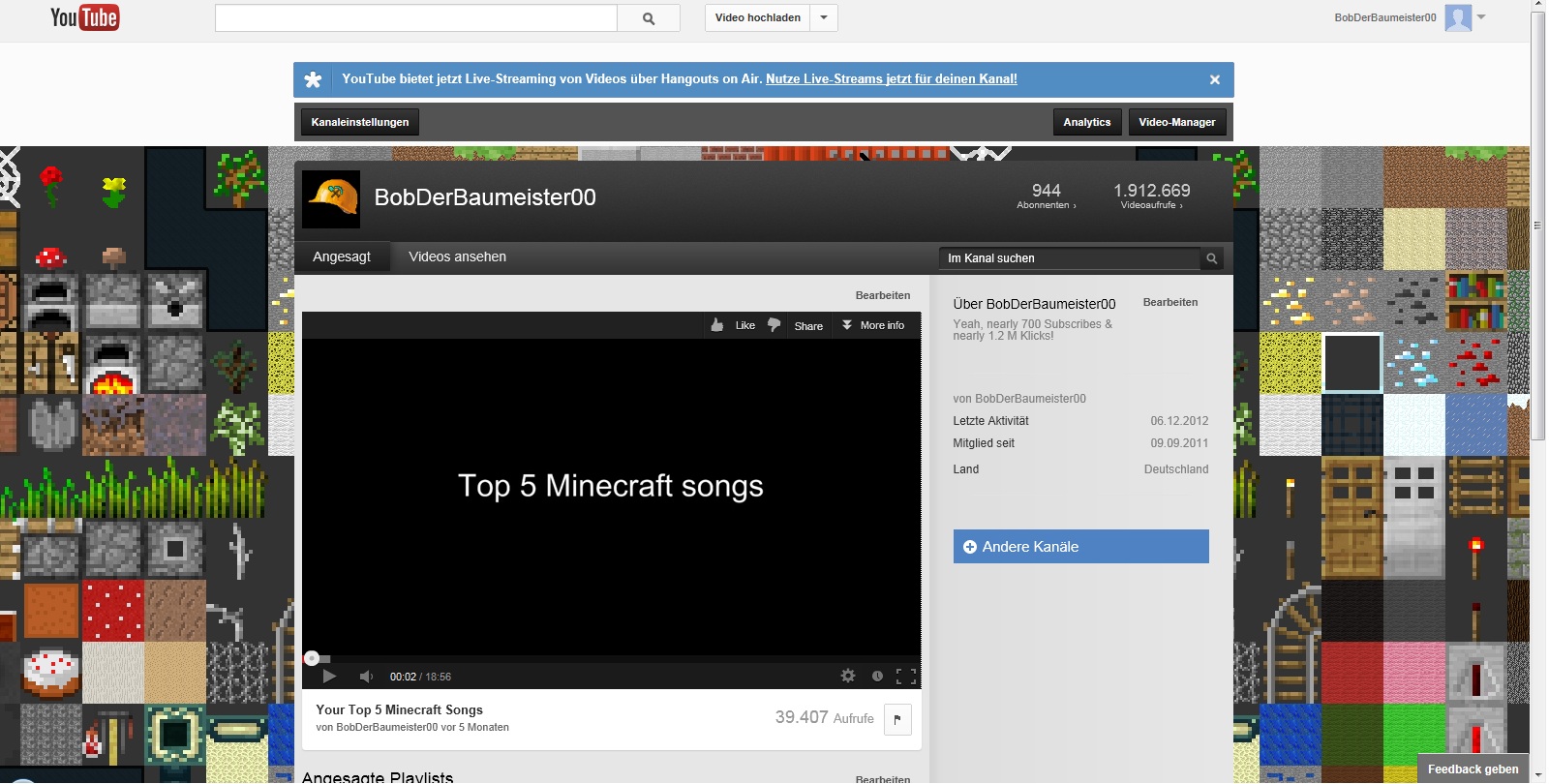Click into the Im Kanal suchen field

1070,258
